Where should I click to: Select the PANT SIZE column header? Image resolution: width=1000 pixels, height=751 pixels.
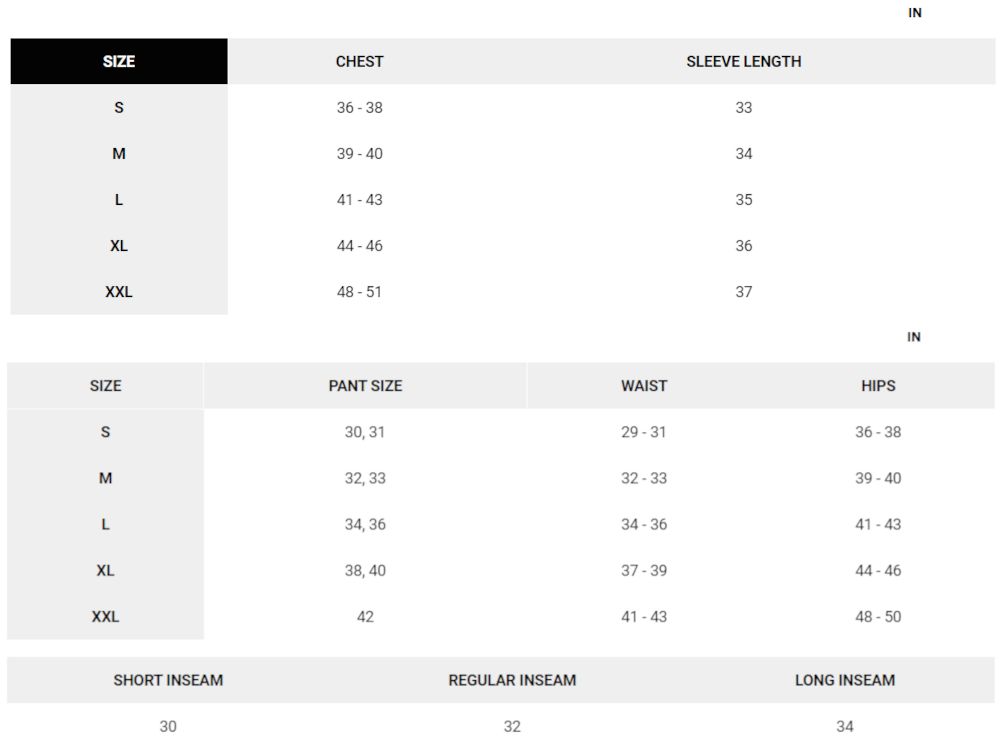point(365,386)
